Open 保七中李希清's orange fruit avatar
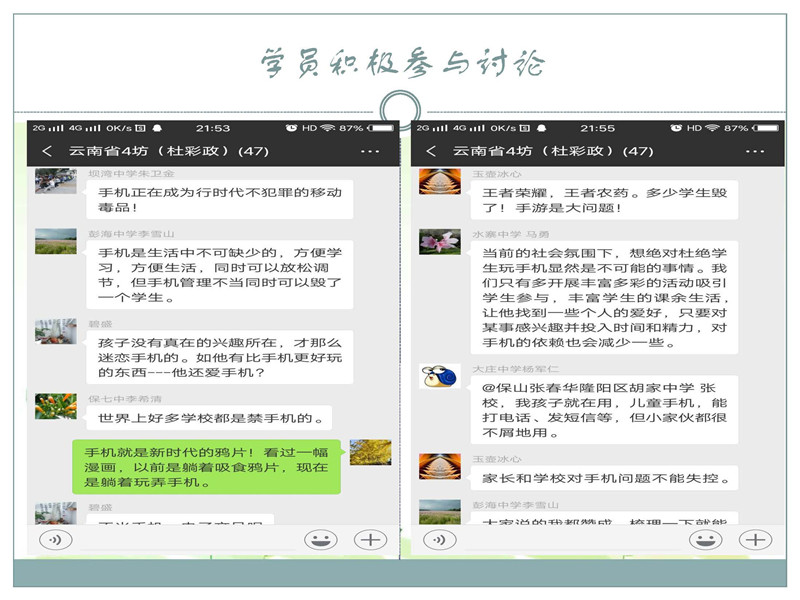 [x=55, y=406]
